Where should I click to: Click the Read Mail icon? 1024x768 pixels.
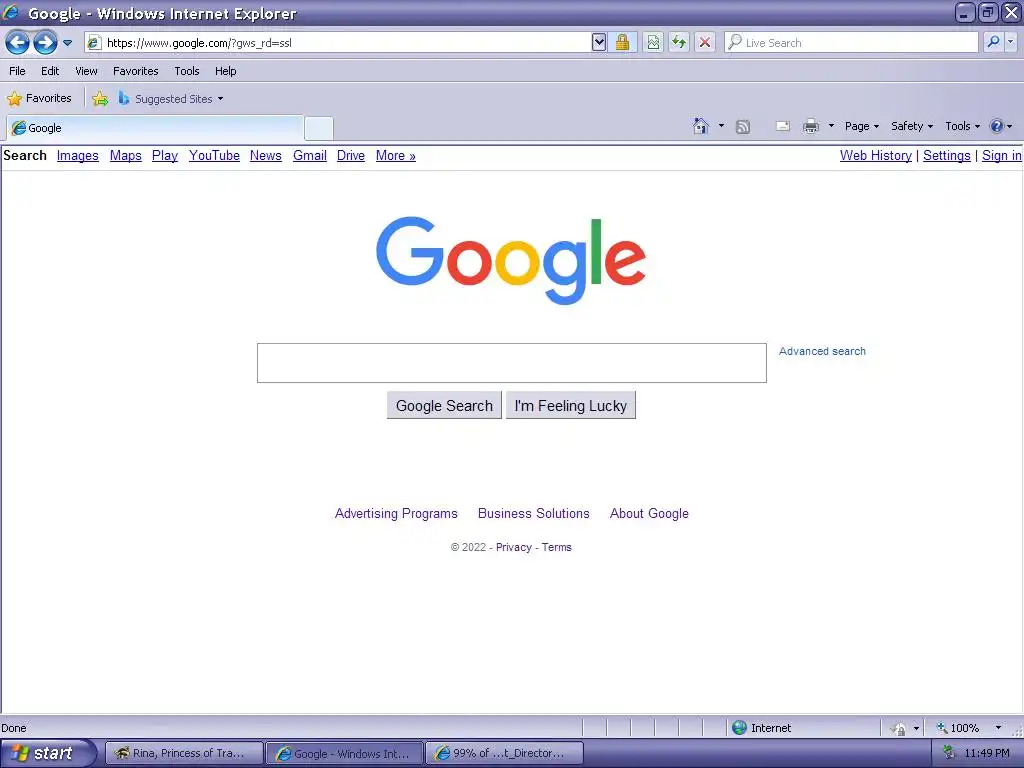tap(782, 126)
